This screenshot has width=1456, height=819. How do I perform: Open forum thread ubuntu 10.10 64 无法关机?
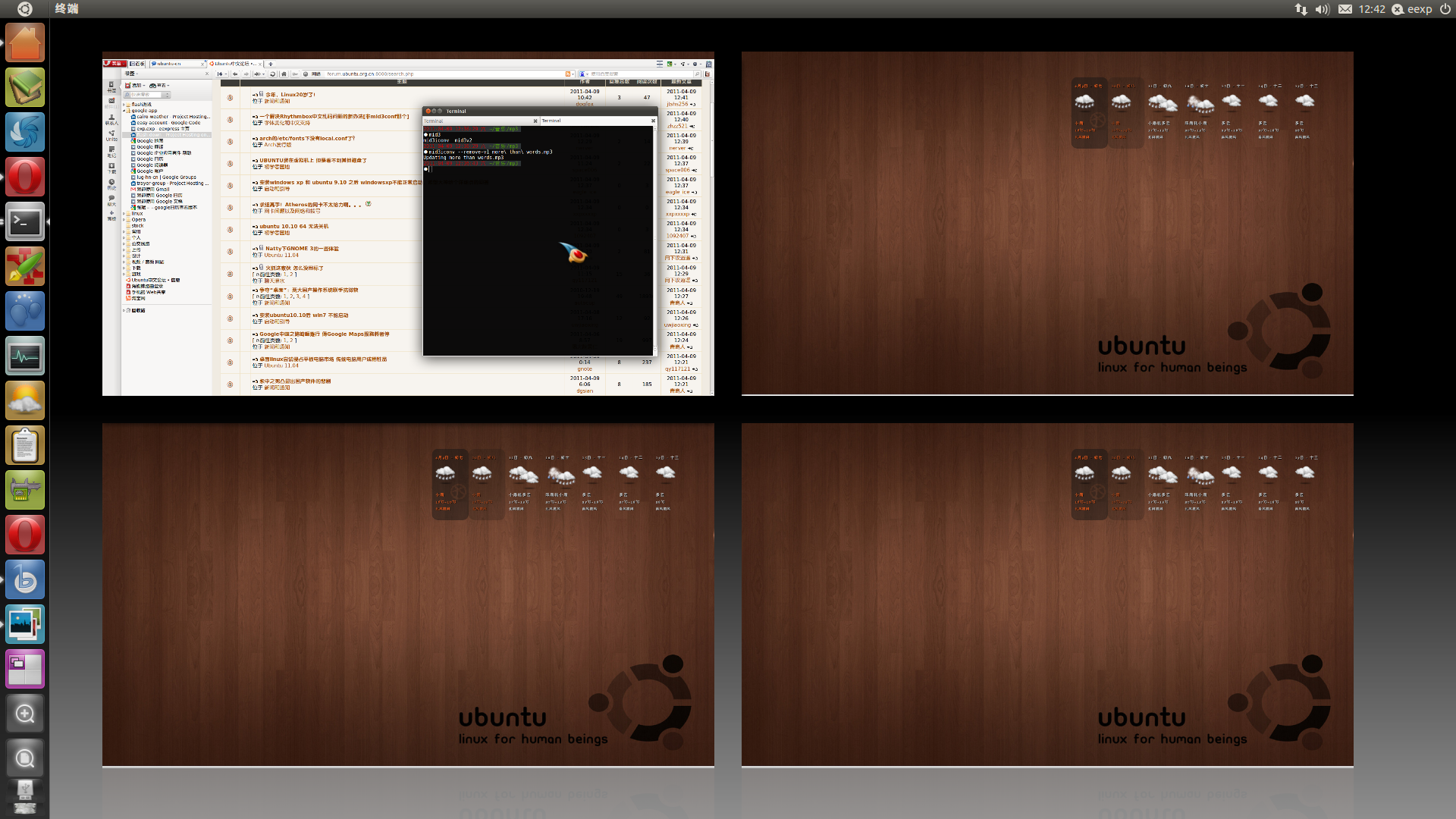[293, 227]
